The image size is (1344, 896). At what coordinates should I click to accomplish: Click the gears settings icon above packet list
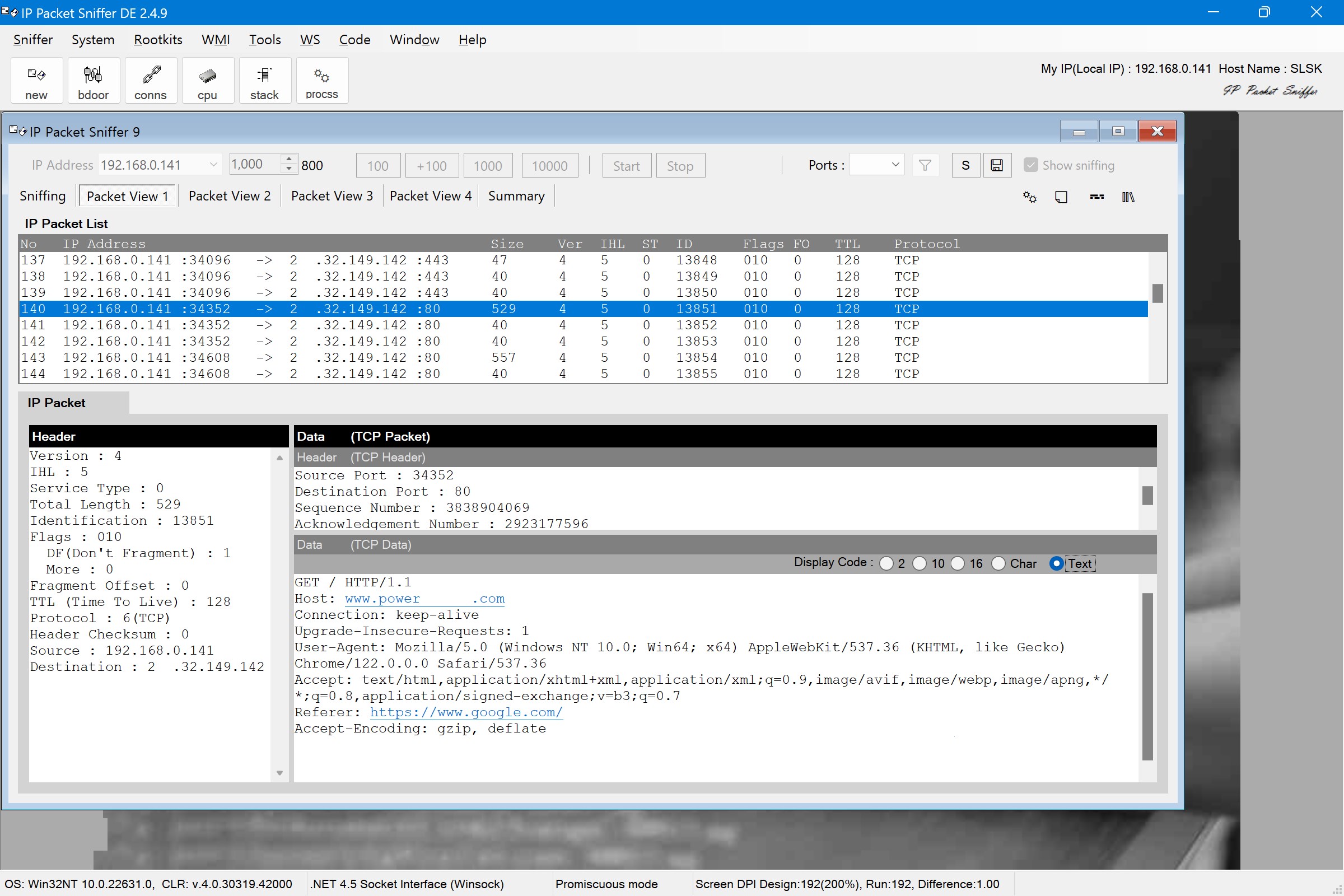(x=1029, y=197)
